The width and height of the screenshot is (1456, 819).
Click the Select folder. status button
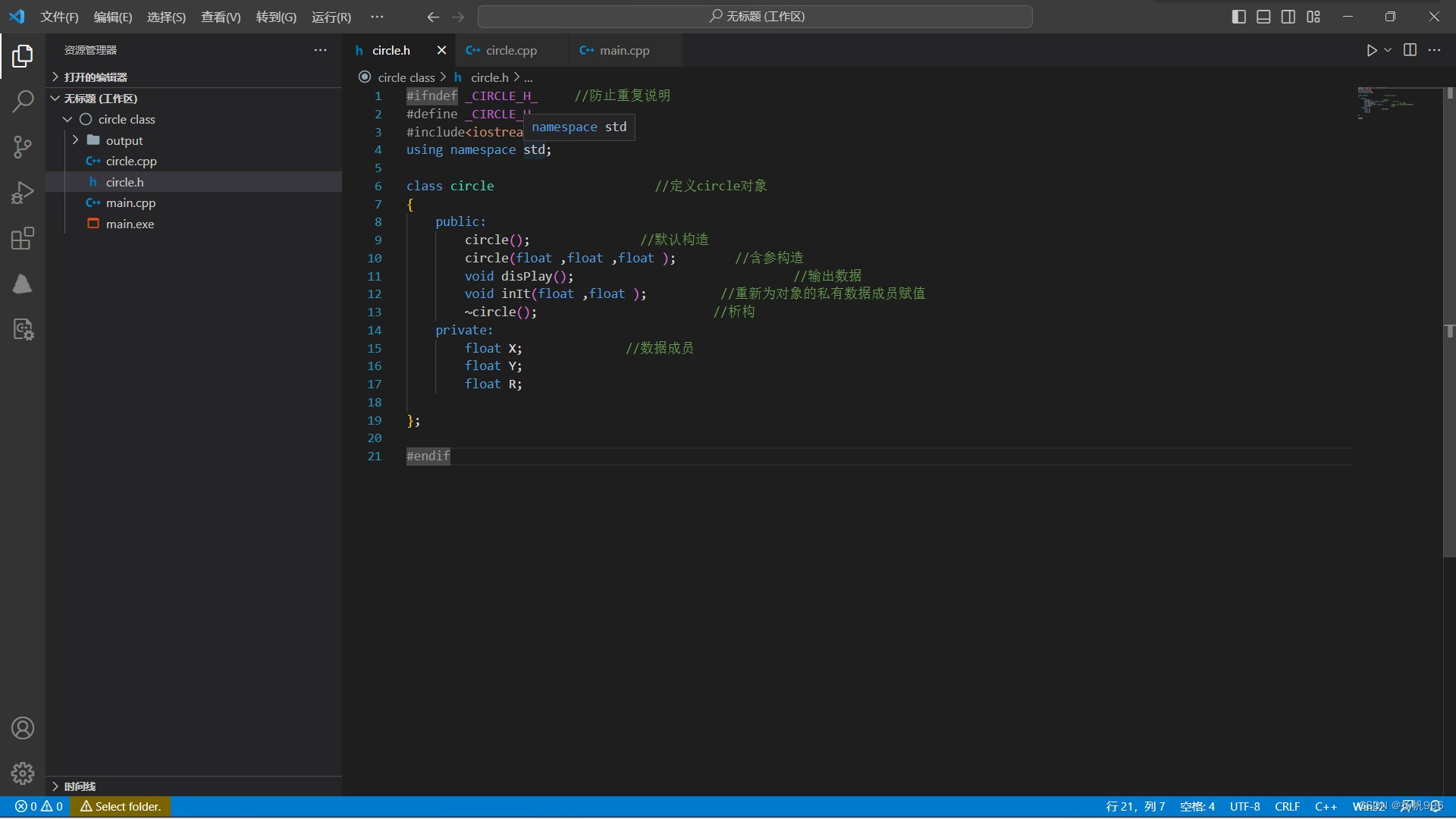click(x=121, y=806)
